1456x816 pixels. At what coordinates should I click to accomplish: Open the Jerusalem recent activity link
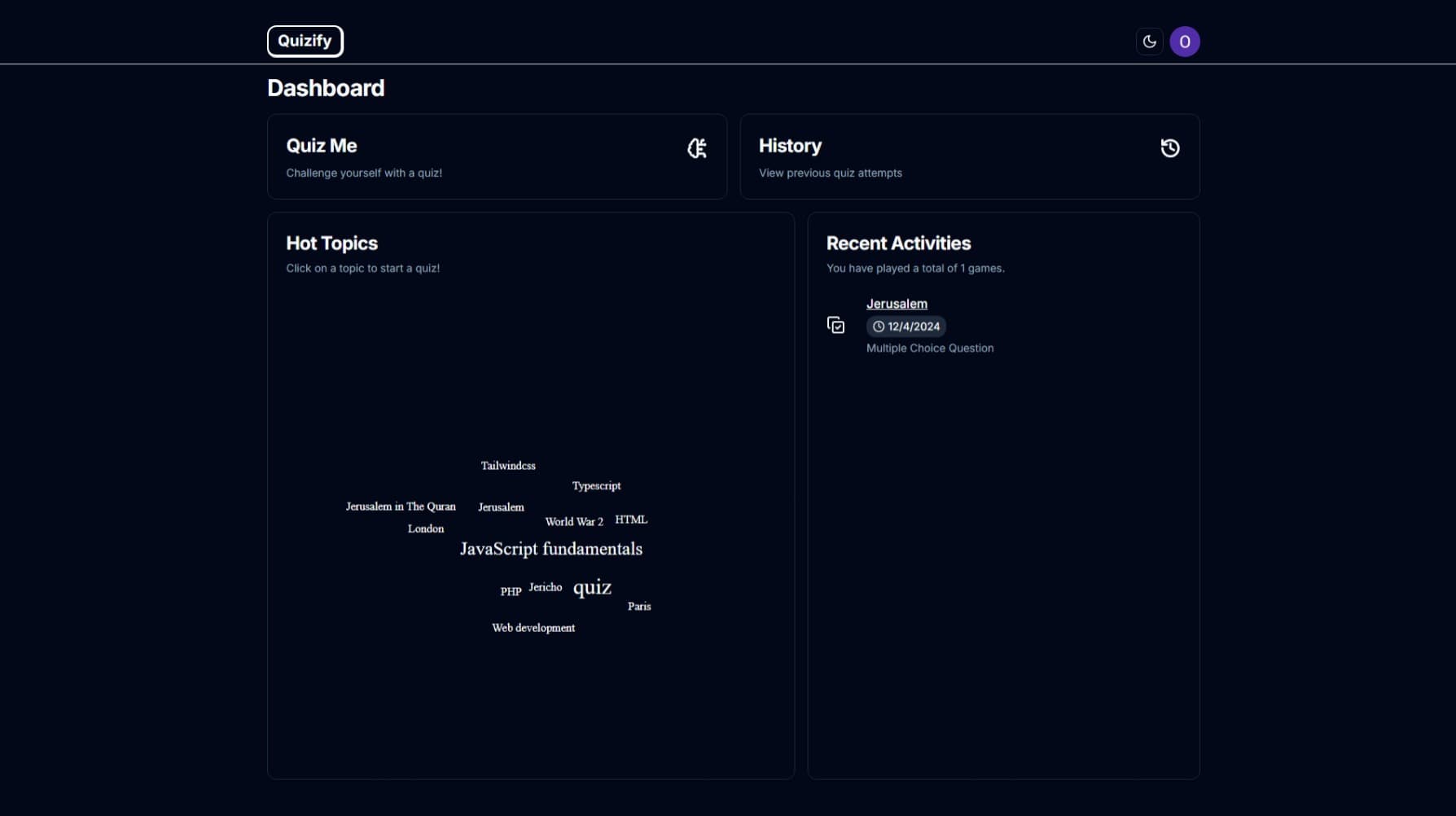click(x=896, y=304)
